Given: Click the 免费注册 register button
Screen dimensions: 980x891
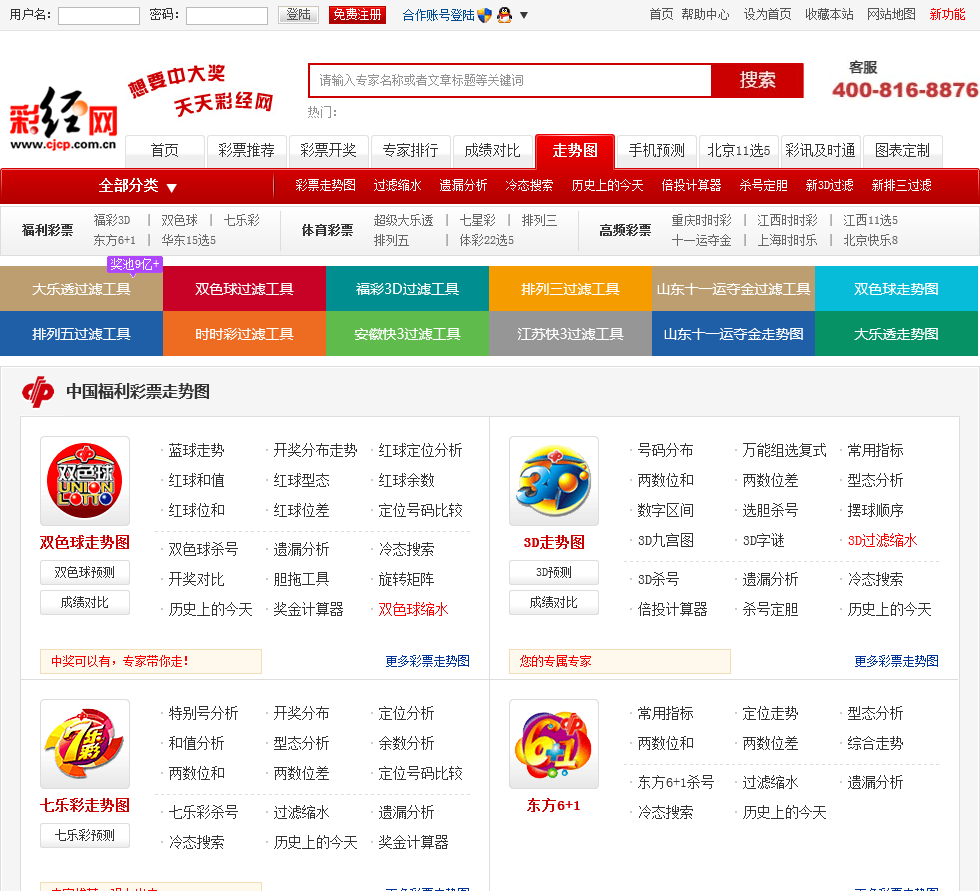Looking at the screenshot, I should coord(358,14).
